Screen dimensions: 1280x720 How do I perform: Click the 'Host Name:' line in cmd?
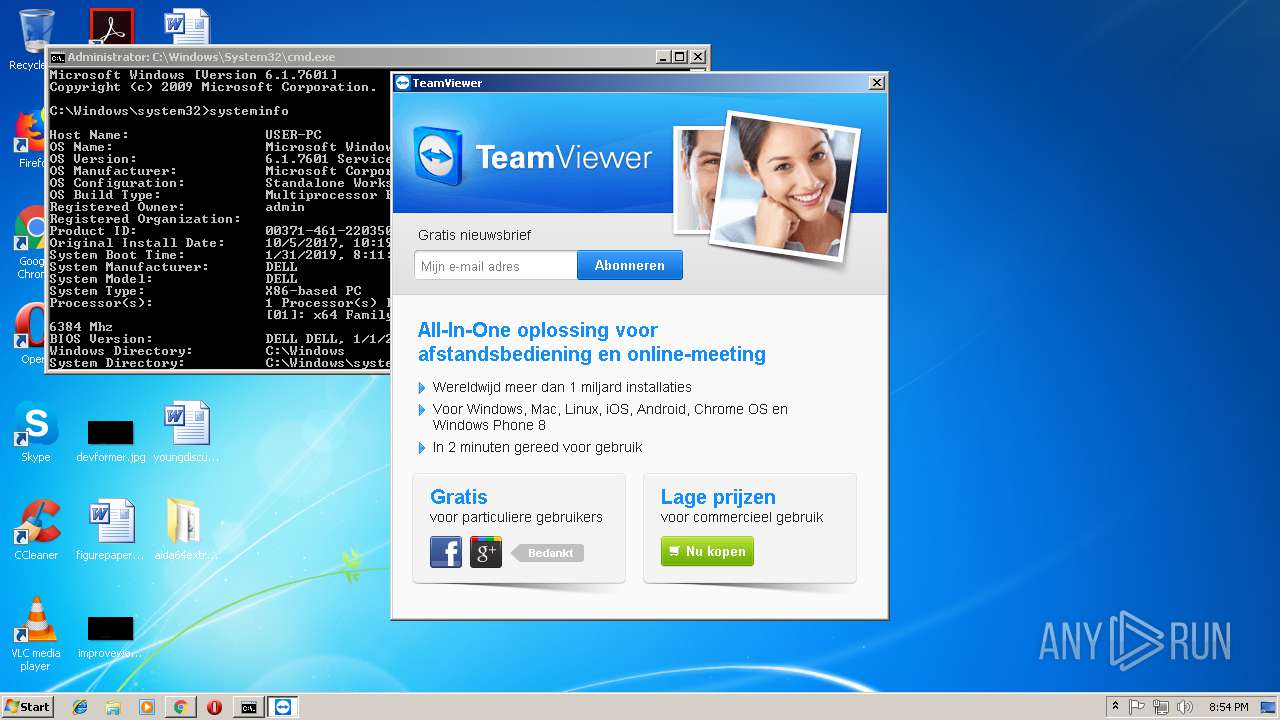coord(220,135)
